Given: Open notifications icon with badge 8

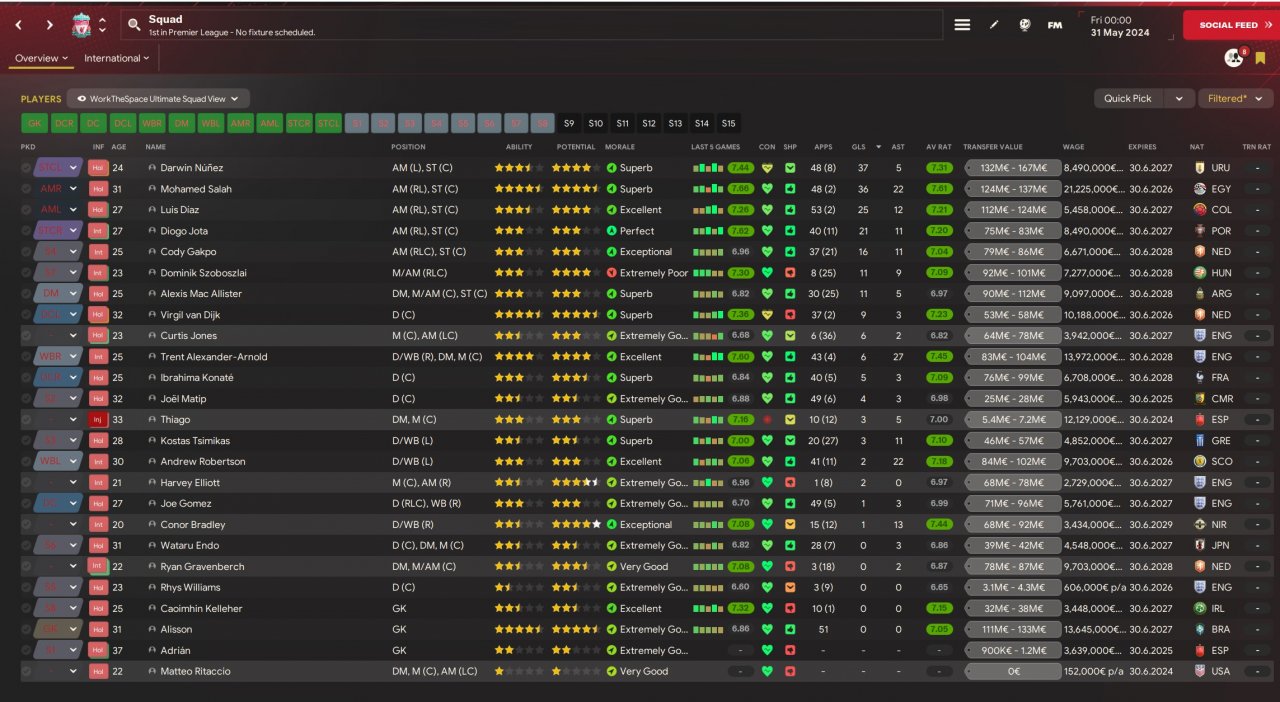Looking at the screenshot, I should [1234, 58].
